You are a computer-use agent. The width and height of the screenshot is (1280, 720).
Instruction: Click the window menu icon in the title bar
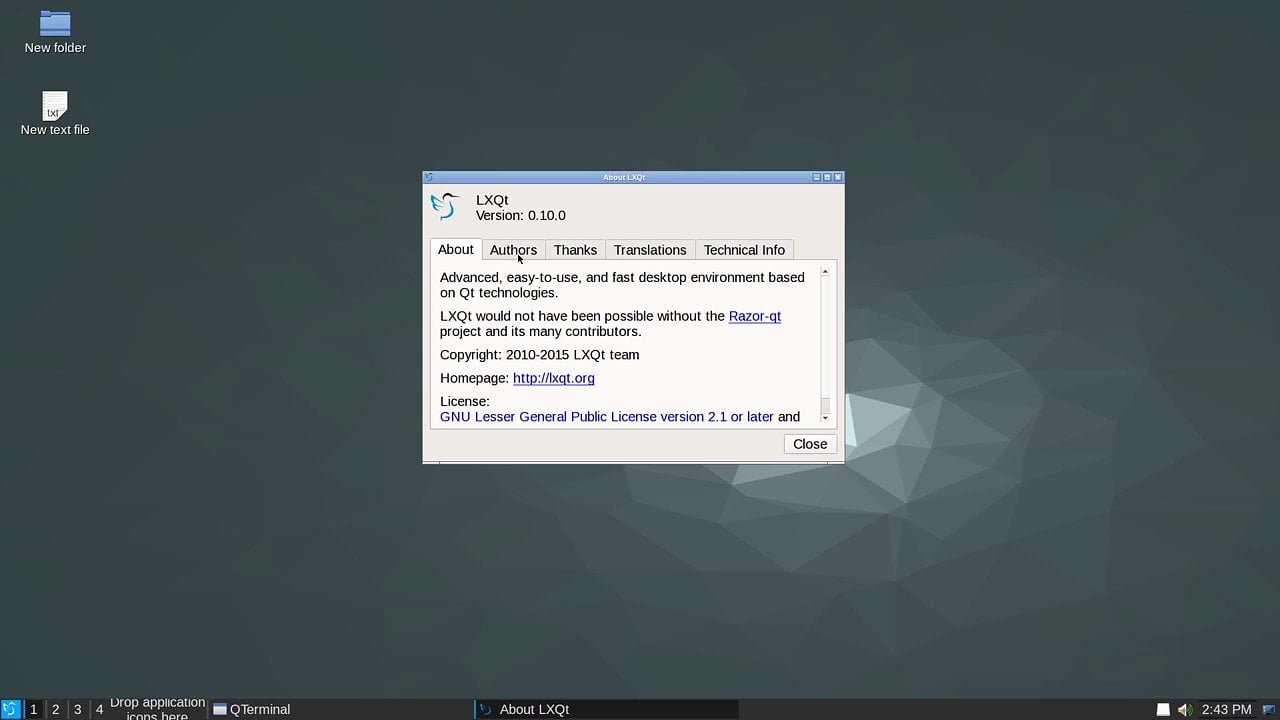[429, 177]
